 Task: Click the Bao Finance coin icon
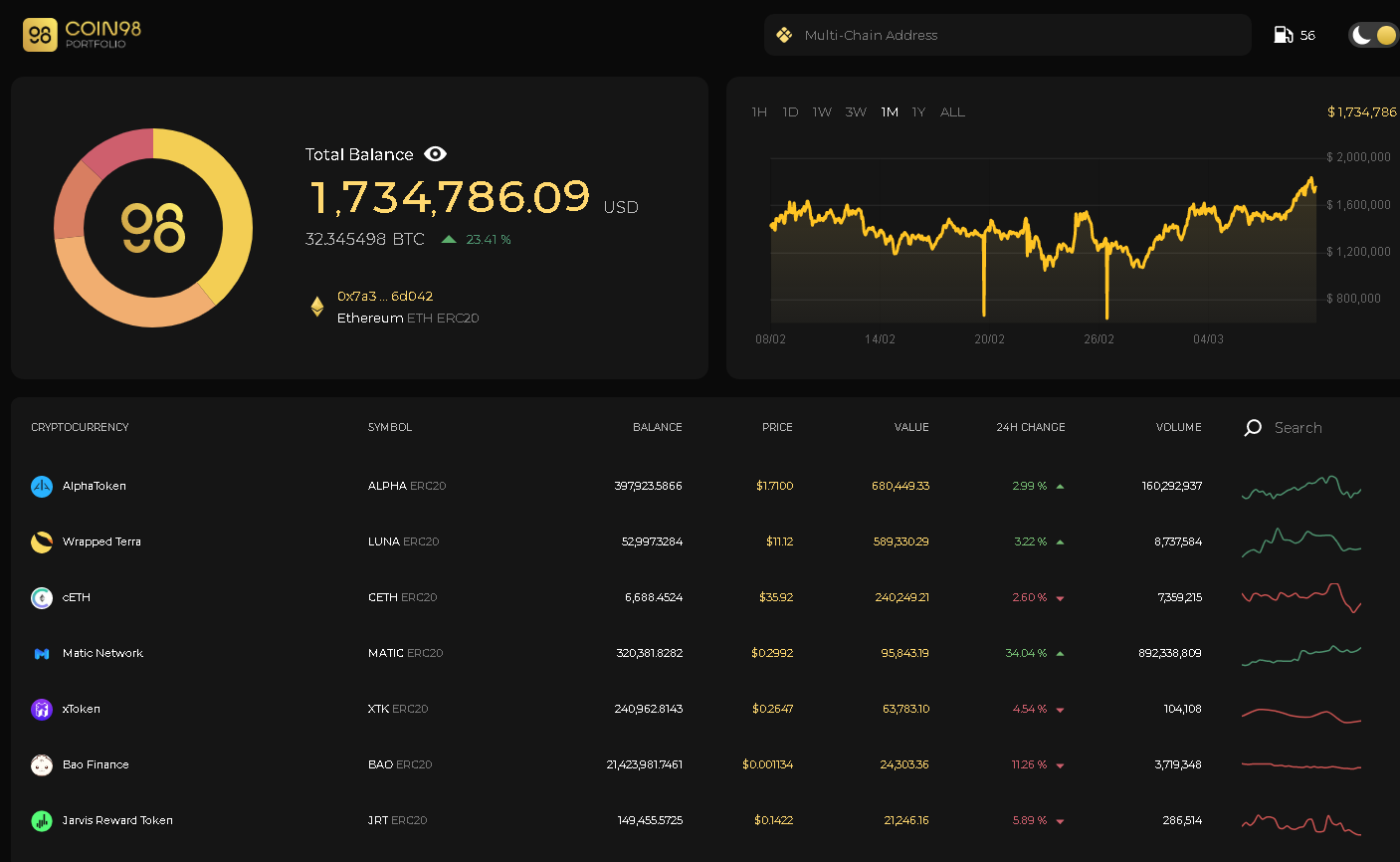coord(42,764)
